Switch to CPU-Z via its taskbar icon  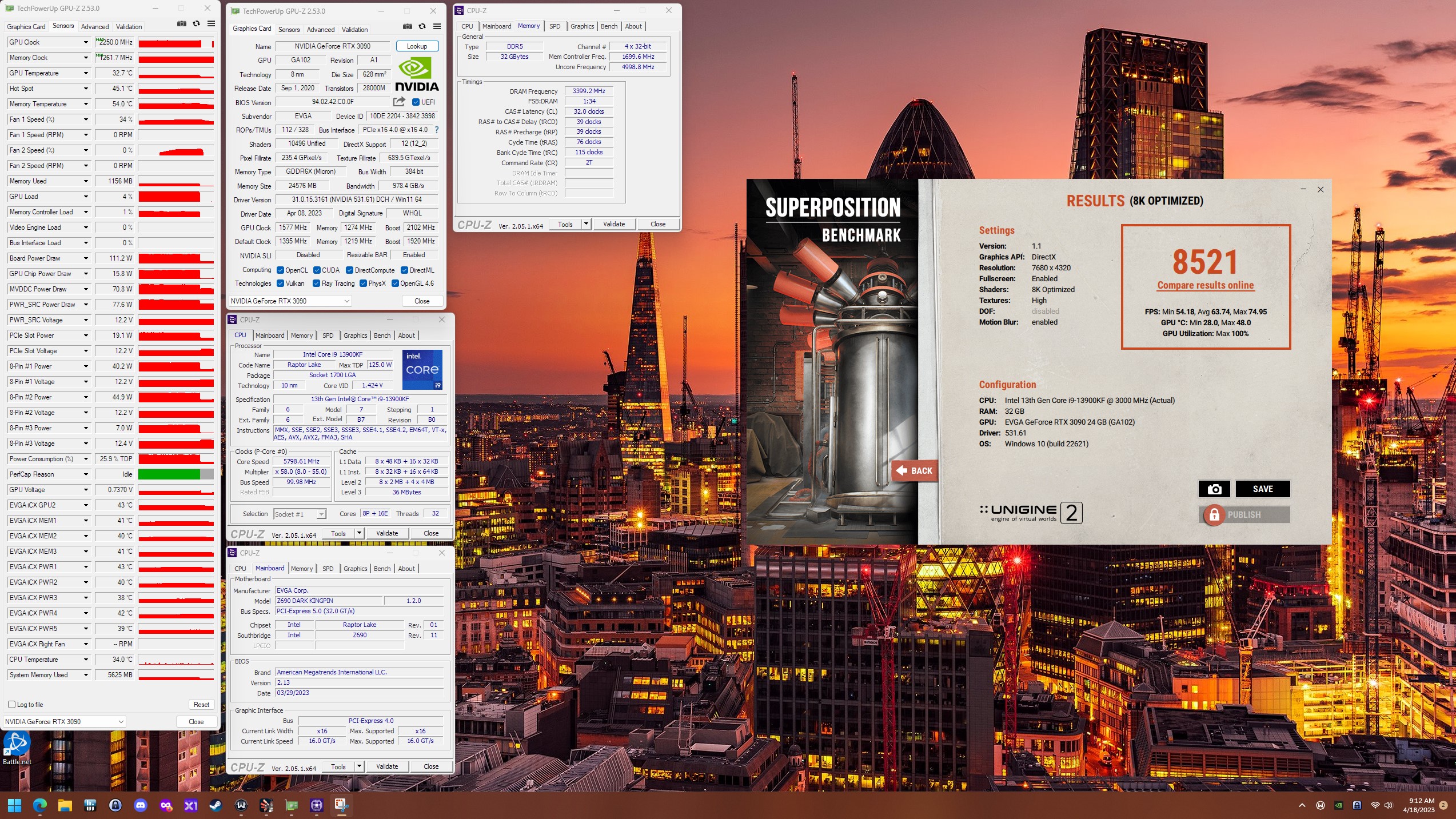(317, 805)
